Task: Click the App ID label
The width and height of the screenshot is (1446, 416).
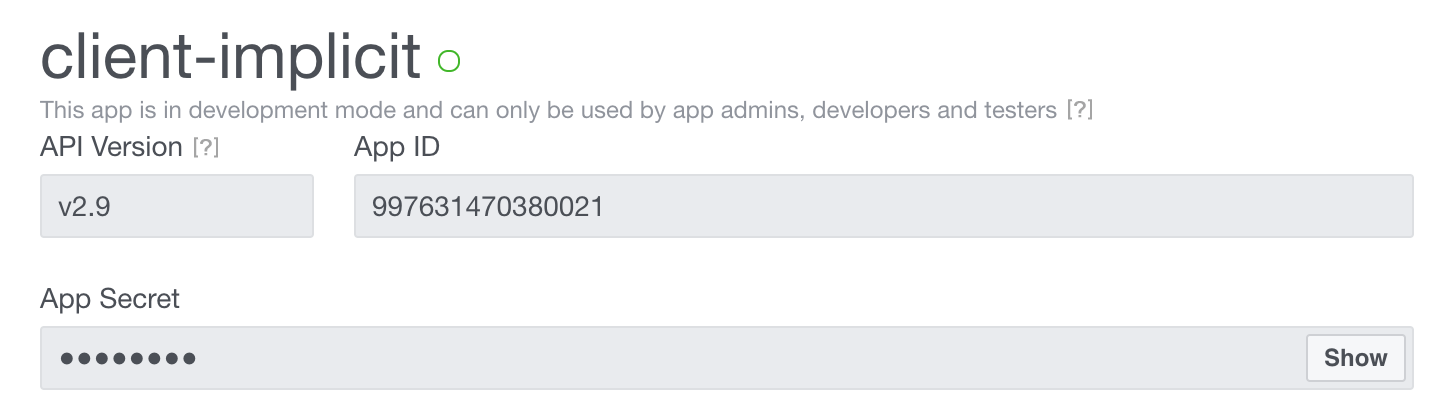Action: (x=397, y=147)
